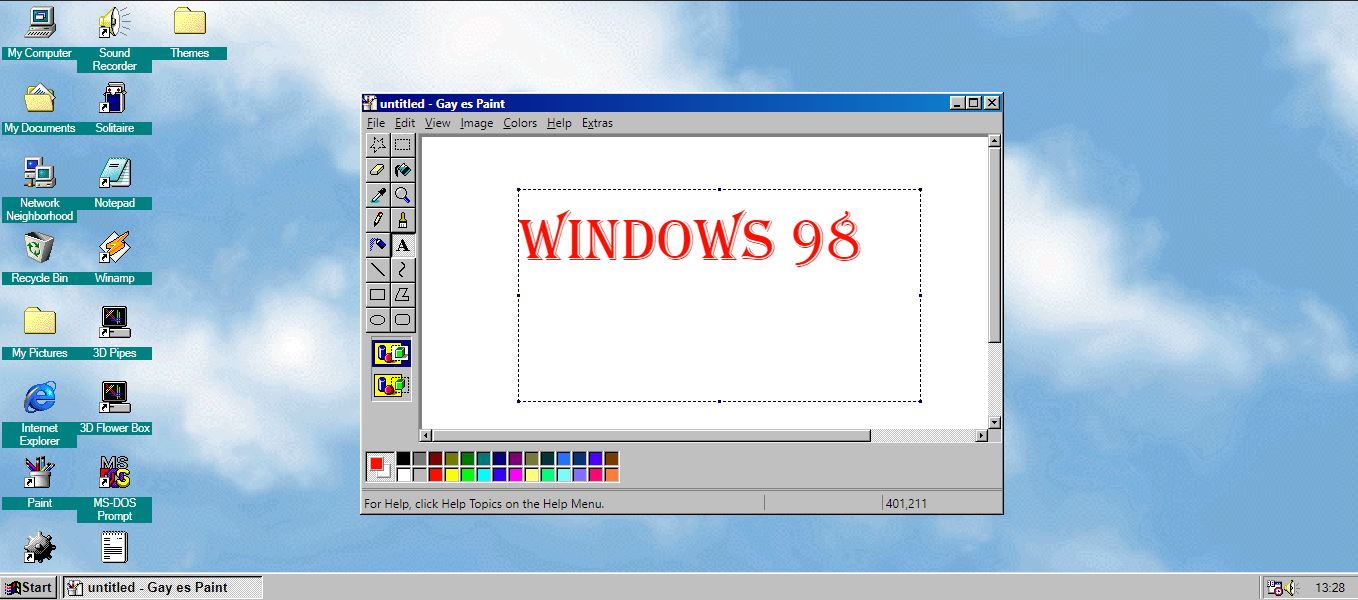Click the task scheduler tray icon

pyautogui.click(x=1274, y=588)
